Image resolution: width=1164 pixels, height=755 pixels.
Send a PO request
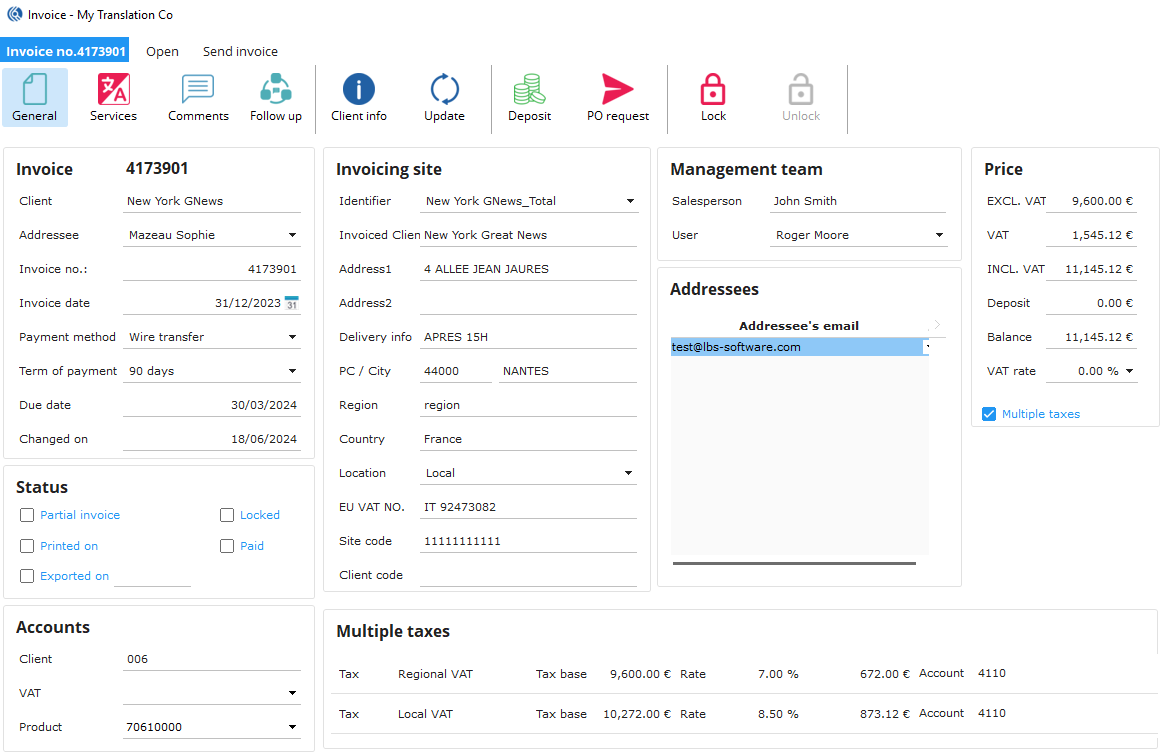(617, 97)
